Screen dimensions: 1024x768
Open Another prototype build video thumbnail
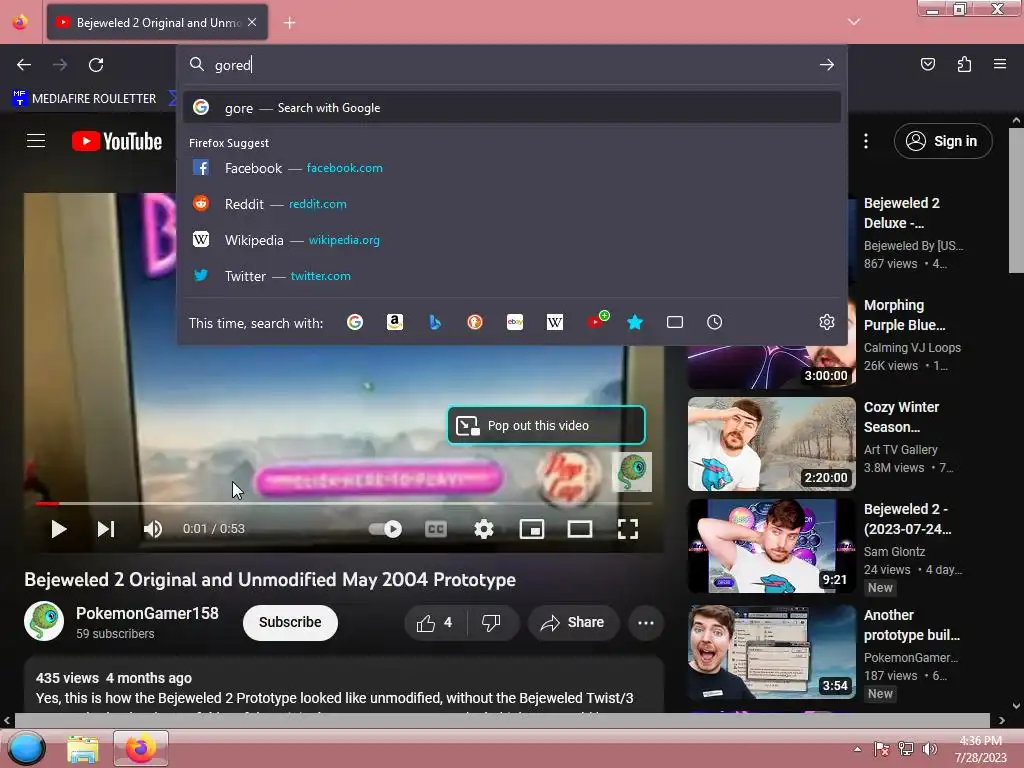pos(771,652)
